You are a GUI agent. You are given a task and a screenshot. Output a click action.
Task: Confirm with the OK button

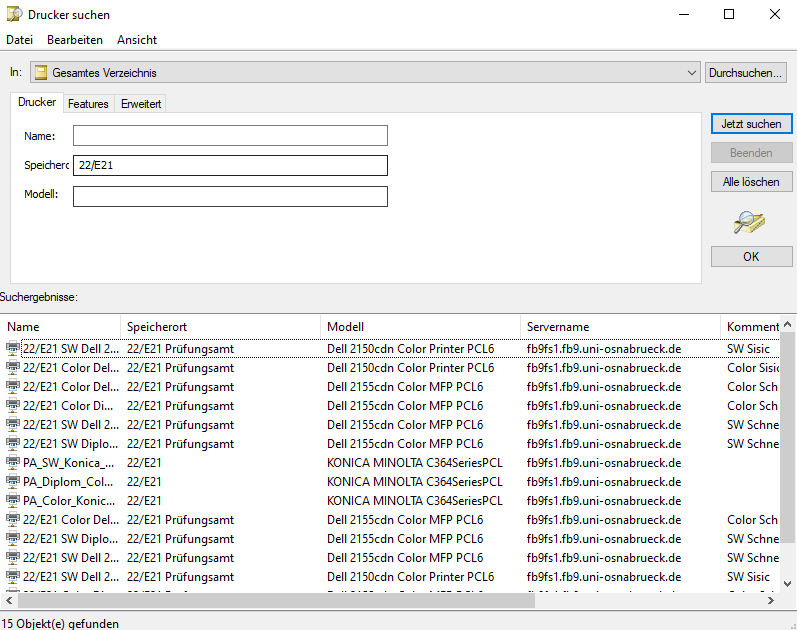(x=751, y=257)
